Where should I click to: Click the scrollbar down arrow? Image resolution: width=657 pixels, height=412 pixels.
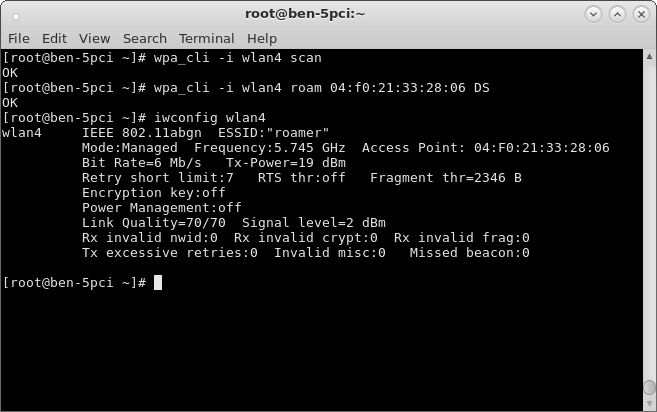point(649,404)
